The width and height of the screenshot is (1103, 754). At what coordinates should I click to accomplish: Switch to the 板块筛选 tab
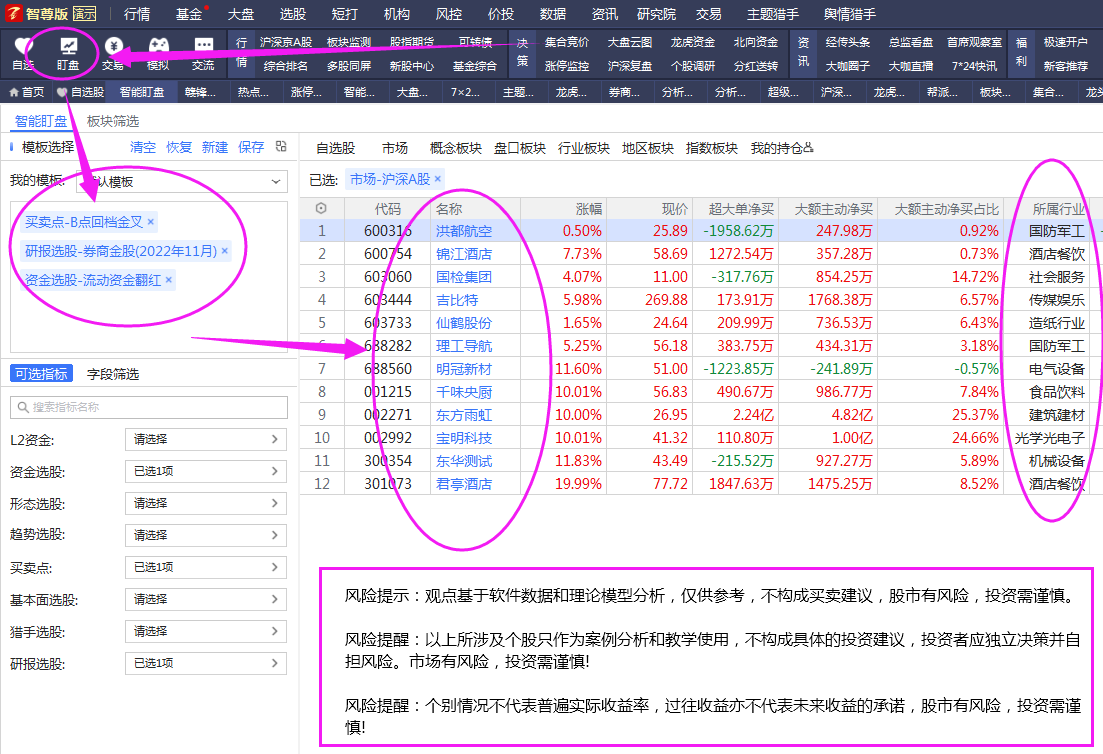click(113, 122)
